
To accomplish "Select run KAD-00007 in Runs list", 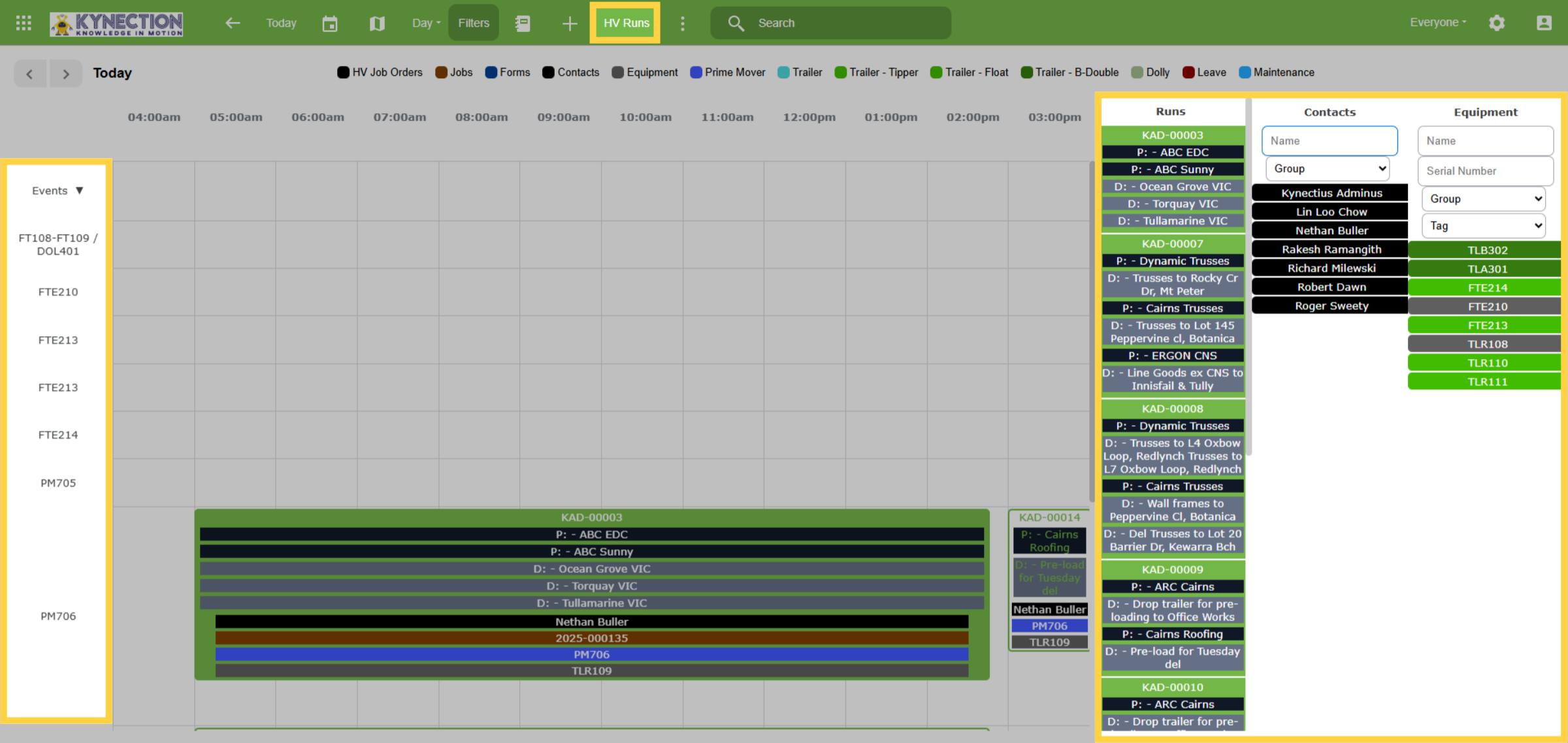I will click(1173, 244).
